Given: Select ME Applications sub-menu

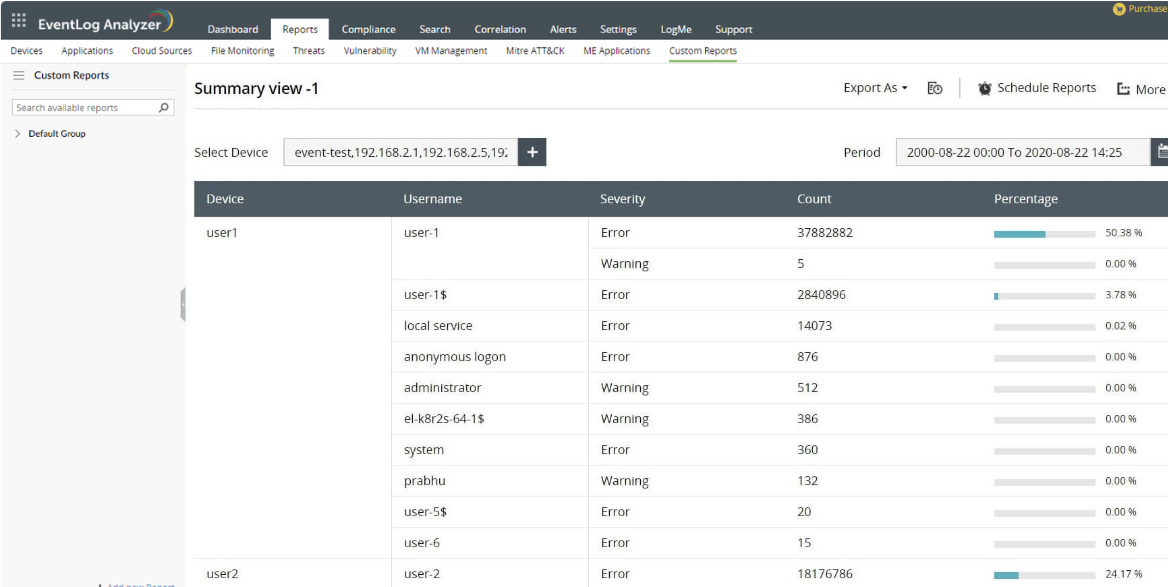Looking at the screenshot, I should (617, 51).
